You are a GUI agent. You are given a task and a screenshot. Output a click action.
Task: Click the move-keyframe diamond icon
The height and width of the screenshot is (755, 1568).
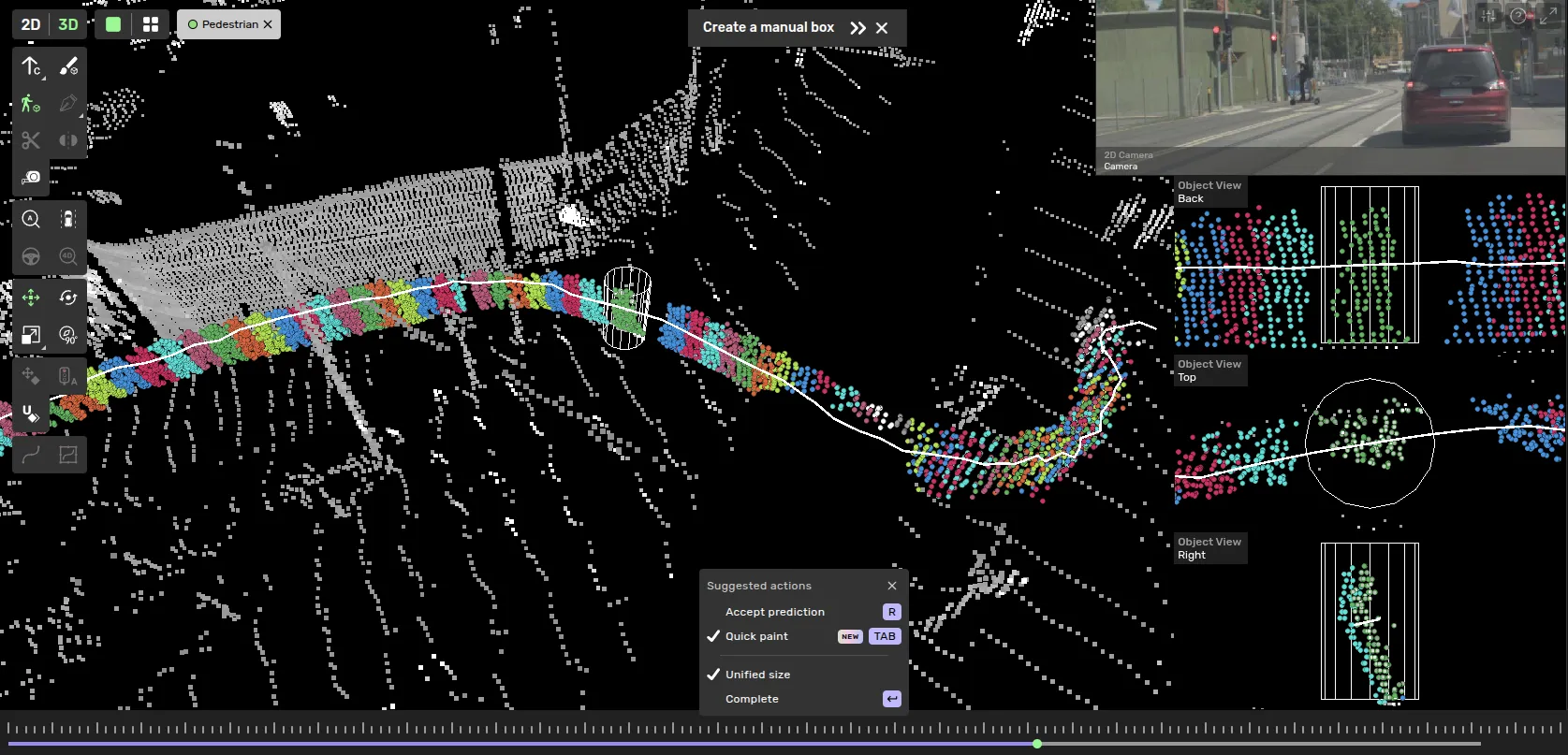31,376
